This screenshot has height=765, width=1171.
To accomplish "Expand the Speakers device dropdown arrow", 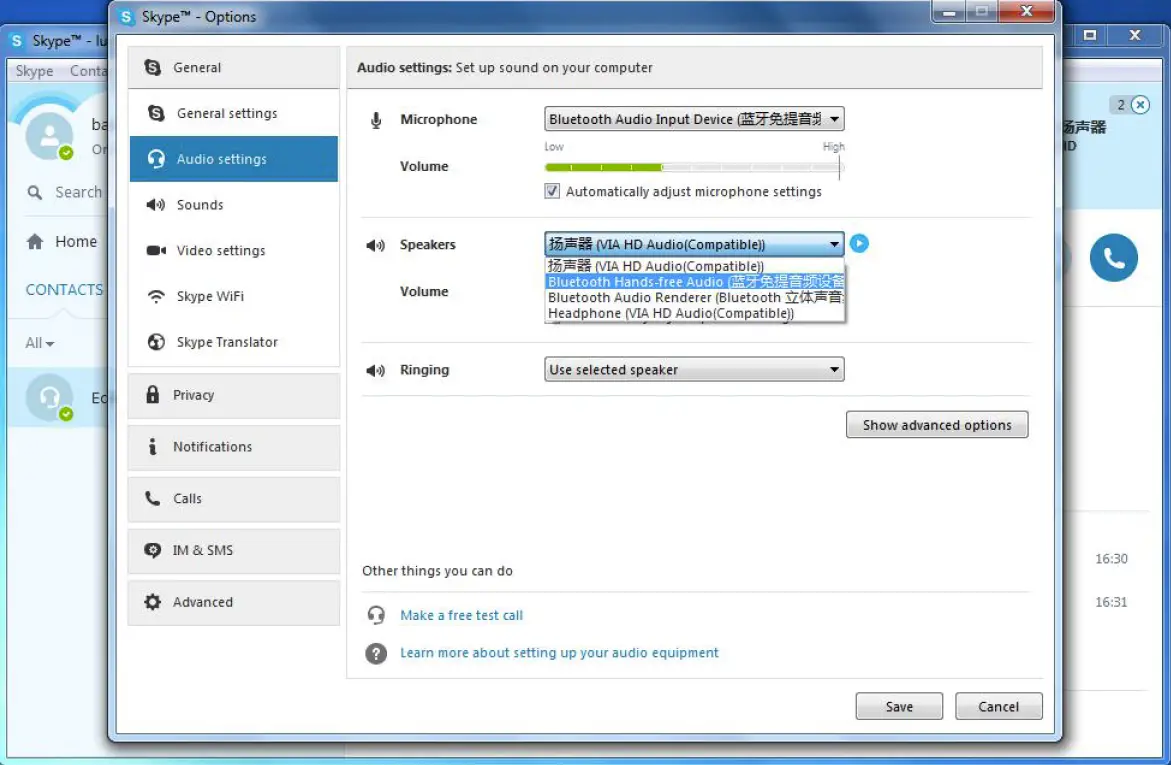I will pos(834,244).
